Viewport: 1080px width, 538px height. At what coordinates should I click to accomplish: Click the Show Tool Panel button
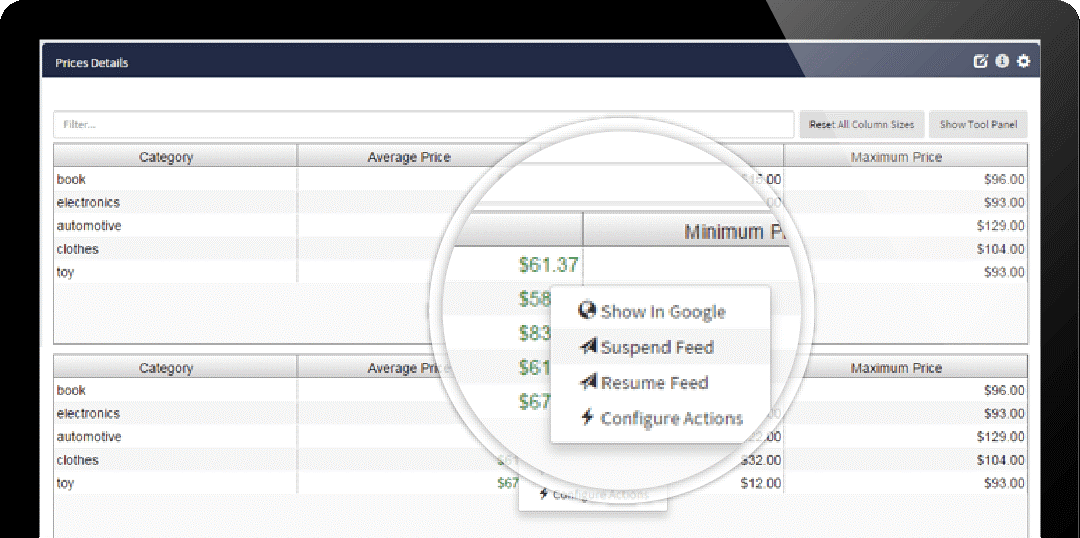(x=978, y=125)
